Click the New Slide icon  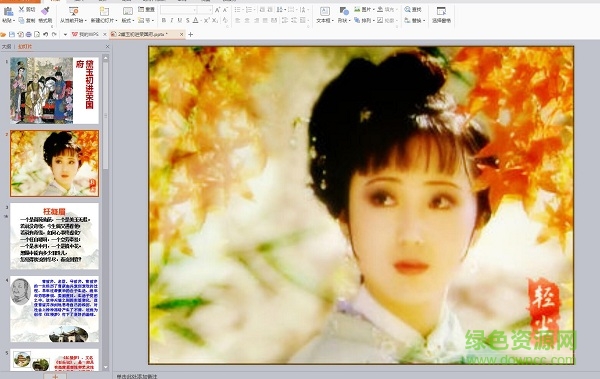[104, 11]
